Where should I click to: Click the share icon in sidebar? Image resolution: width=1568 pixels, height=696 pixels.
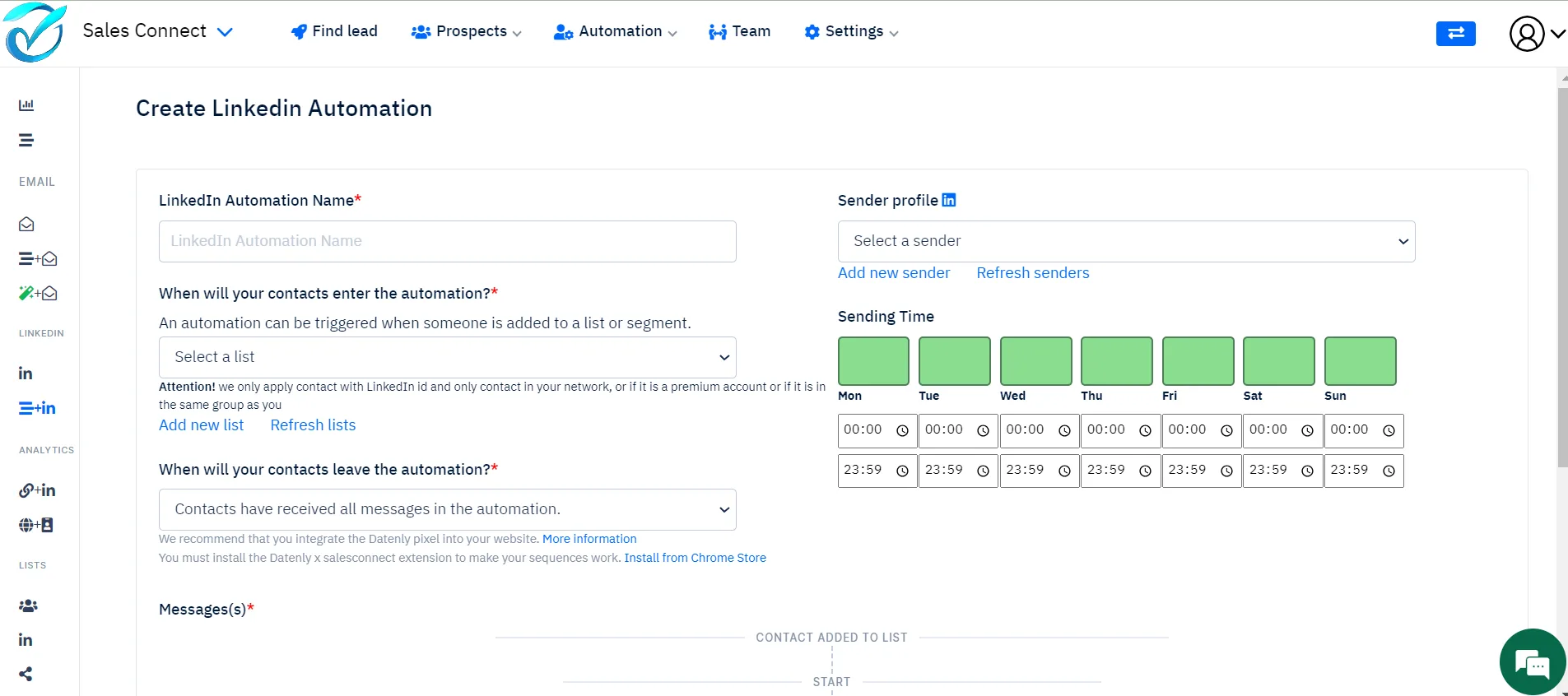26,674
